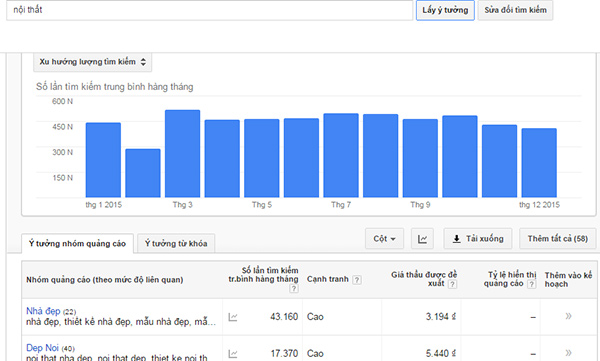The width and height of the screenshot is (600, 361).
Task: Click the 'nội thất' search input field
Action: point(209,10)
